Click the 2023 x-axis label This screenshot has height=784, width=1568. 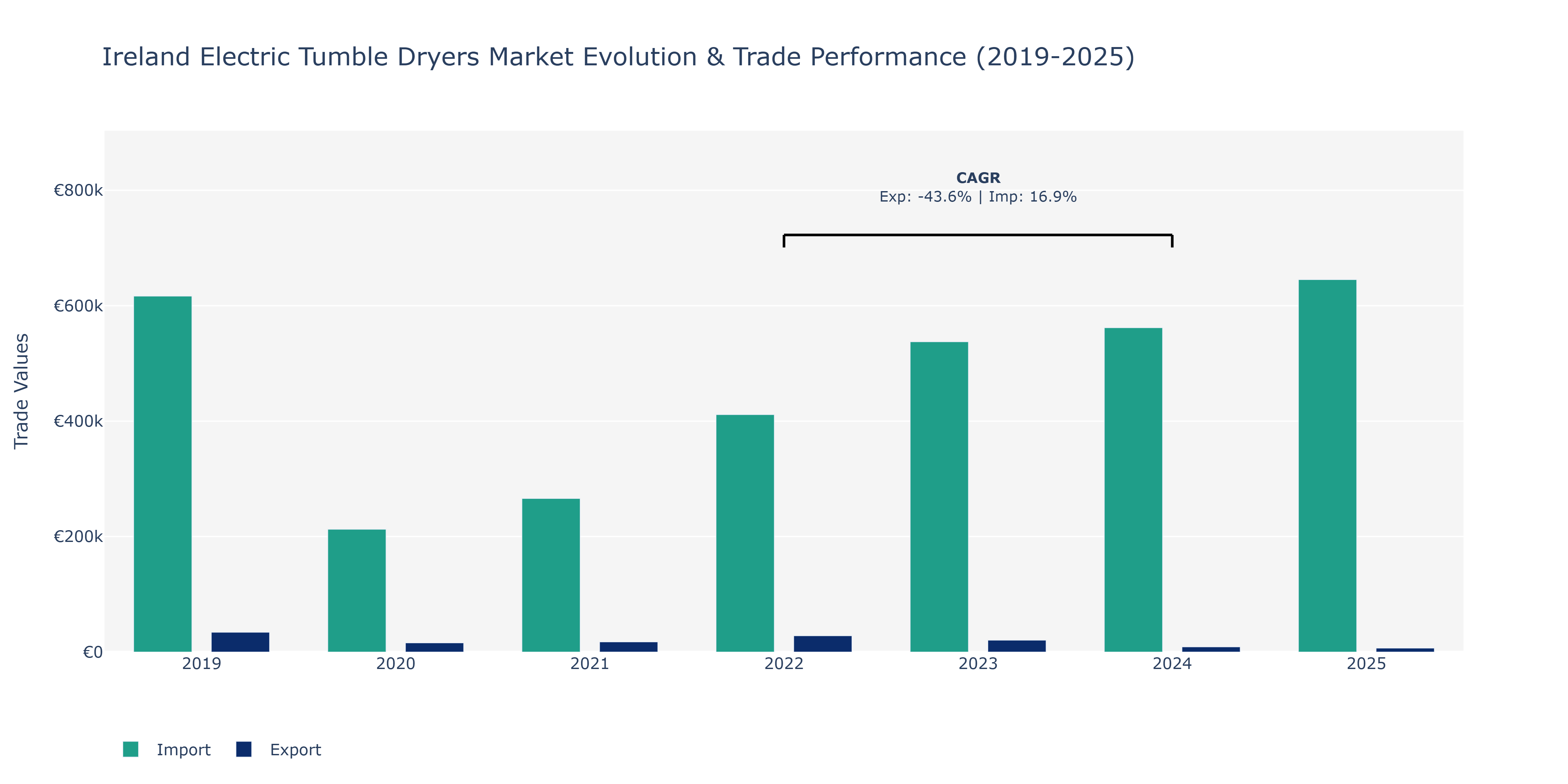click(x=978, y=664)
